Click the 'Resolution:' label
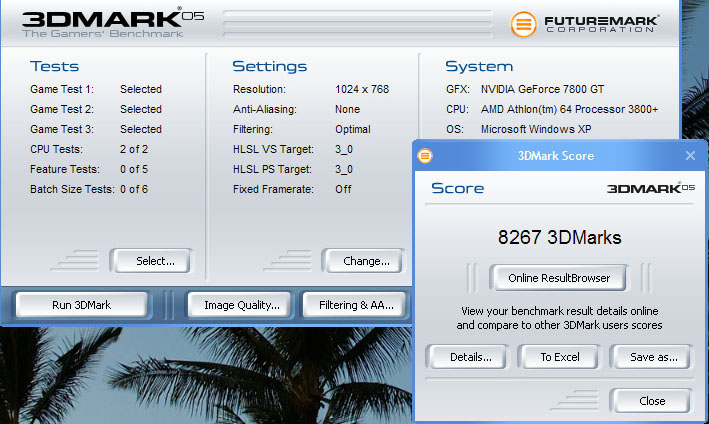Viewport: 709px width, 424px height. pyautogui.click(x=259, y=90)
